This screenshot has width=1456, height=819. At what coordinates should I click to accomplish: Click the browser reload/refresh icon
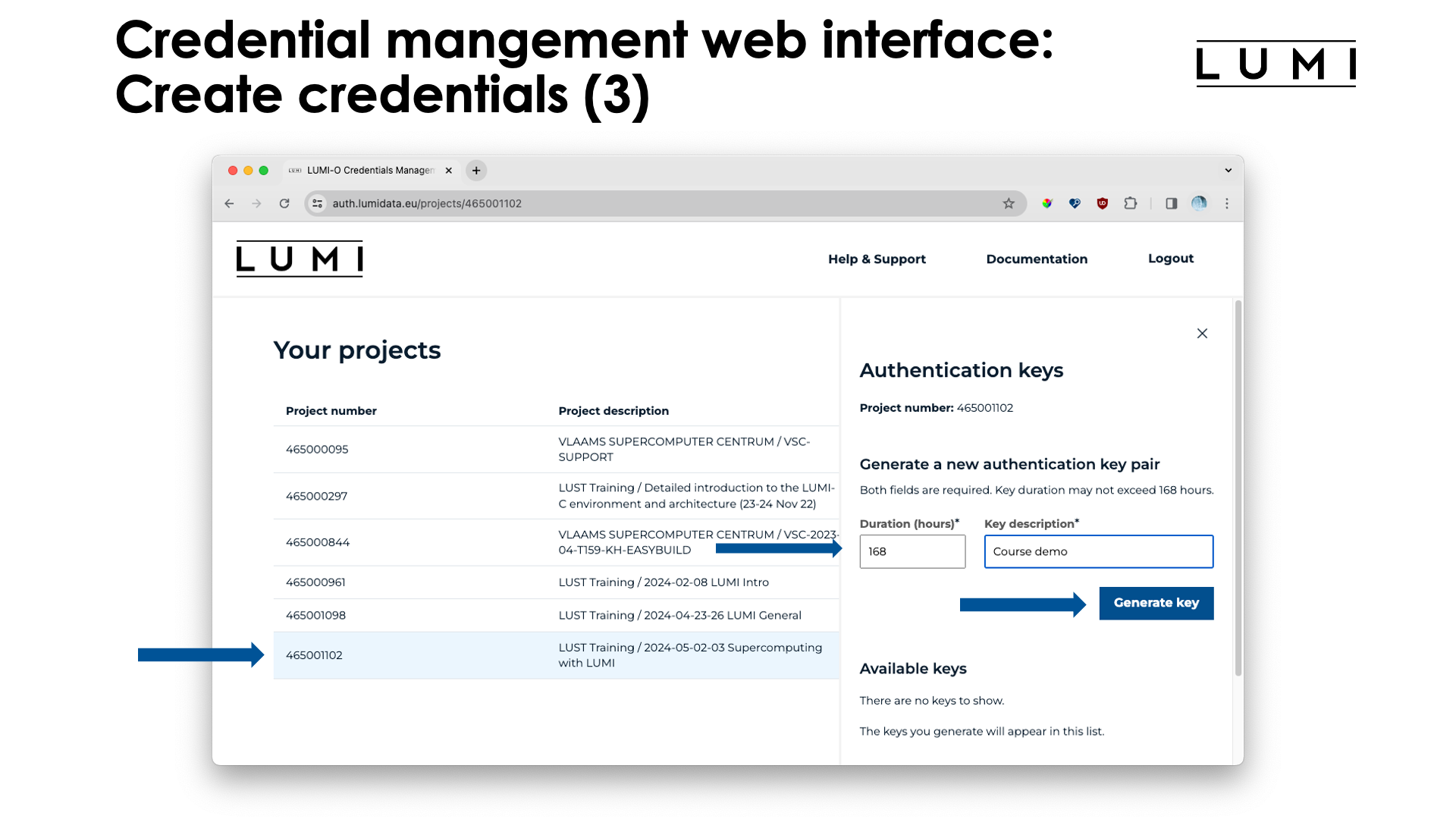pyautogui.click(x=285, y=203)
